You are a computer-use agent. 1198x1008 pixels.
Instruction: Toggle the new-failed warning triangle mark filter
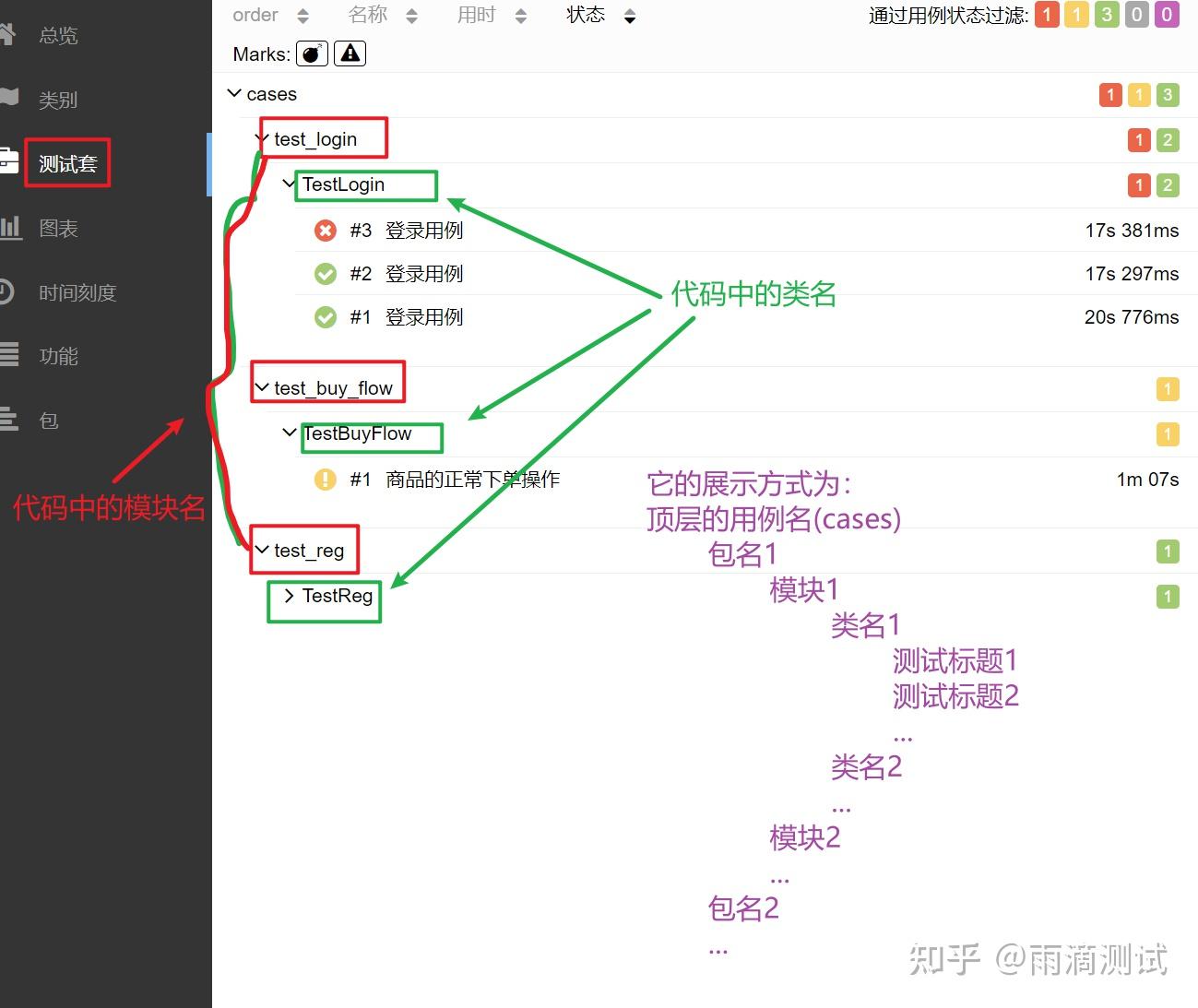(x=350, y=54)
